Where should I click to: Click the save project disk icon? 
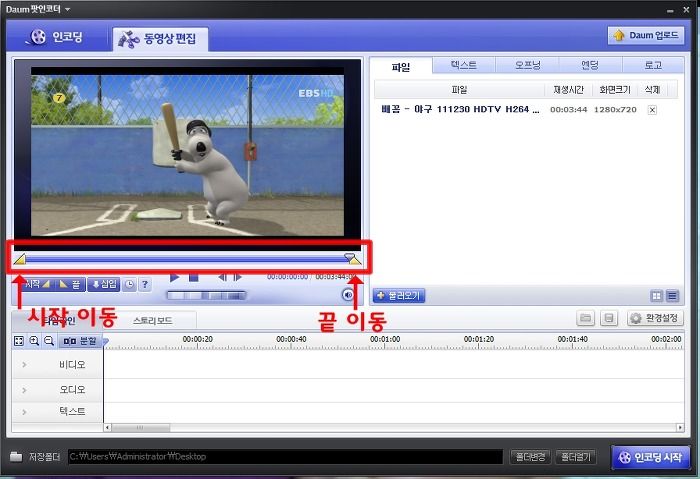(608, 318)
